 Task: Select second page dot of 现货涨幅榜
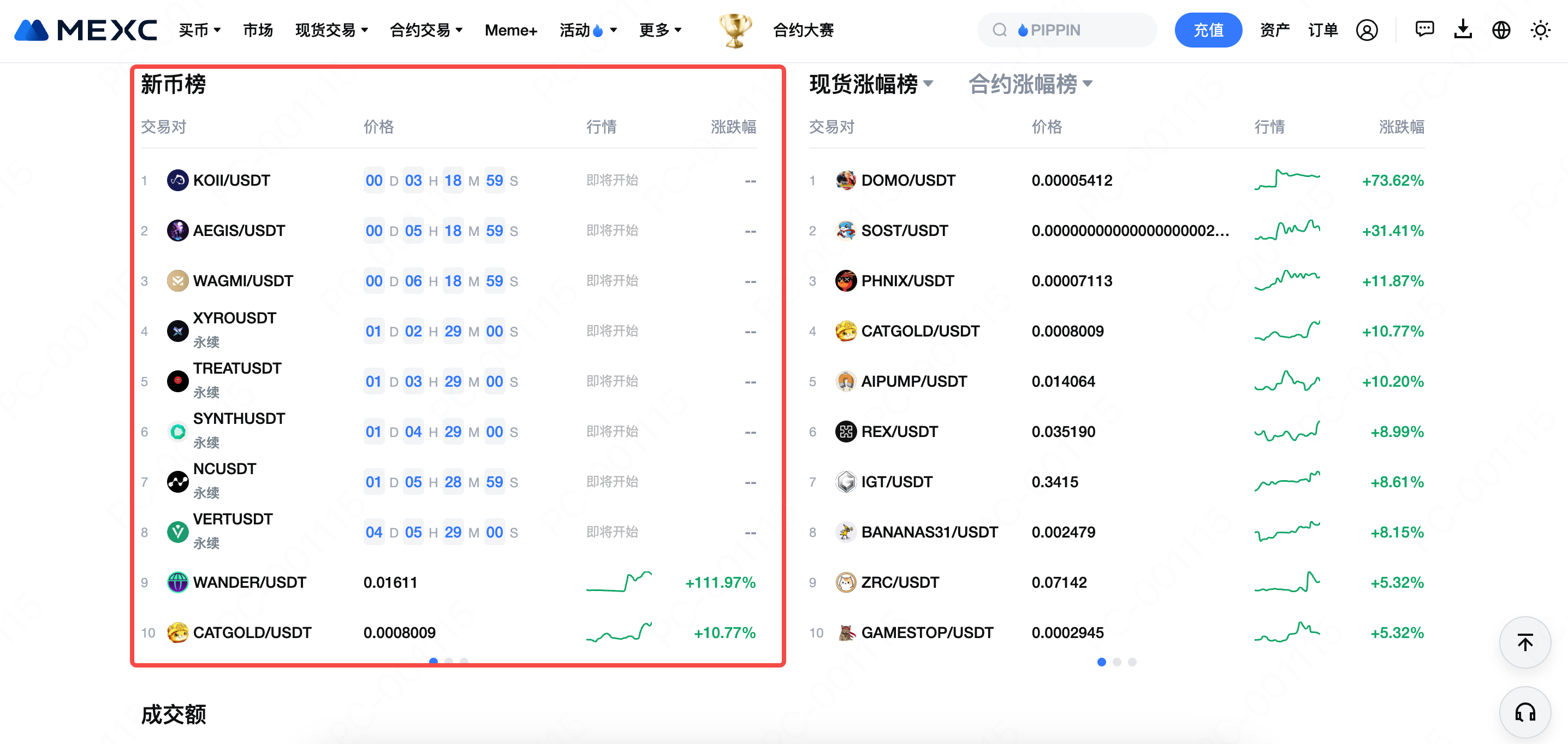(1116, 662)
